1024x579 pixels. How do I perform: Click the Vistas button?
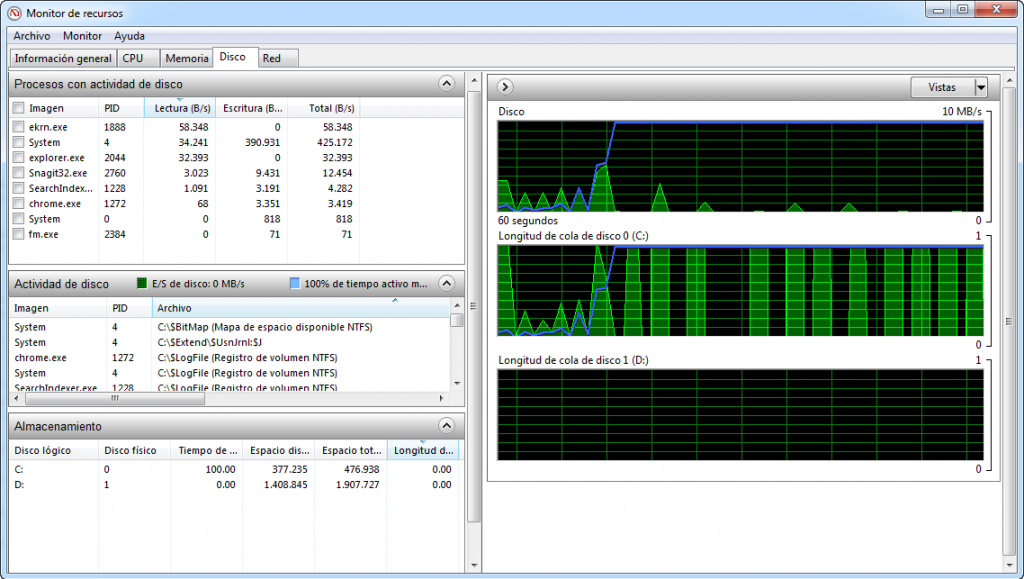pyautogui.click(x=942, y=87)
